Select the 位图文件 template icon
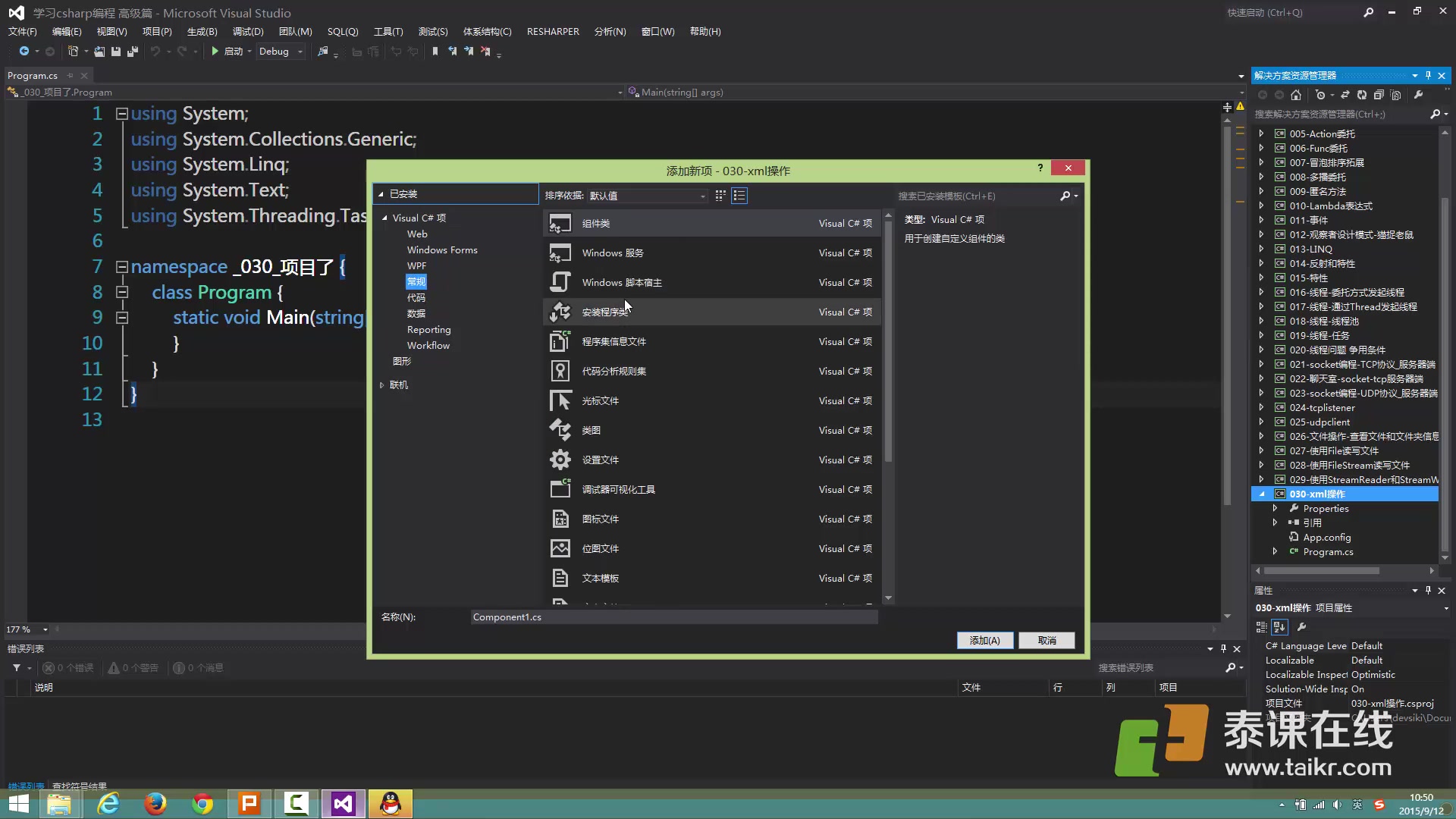The width and height of the screenshot is (1456, 819). point(560,548)
